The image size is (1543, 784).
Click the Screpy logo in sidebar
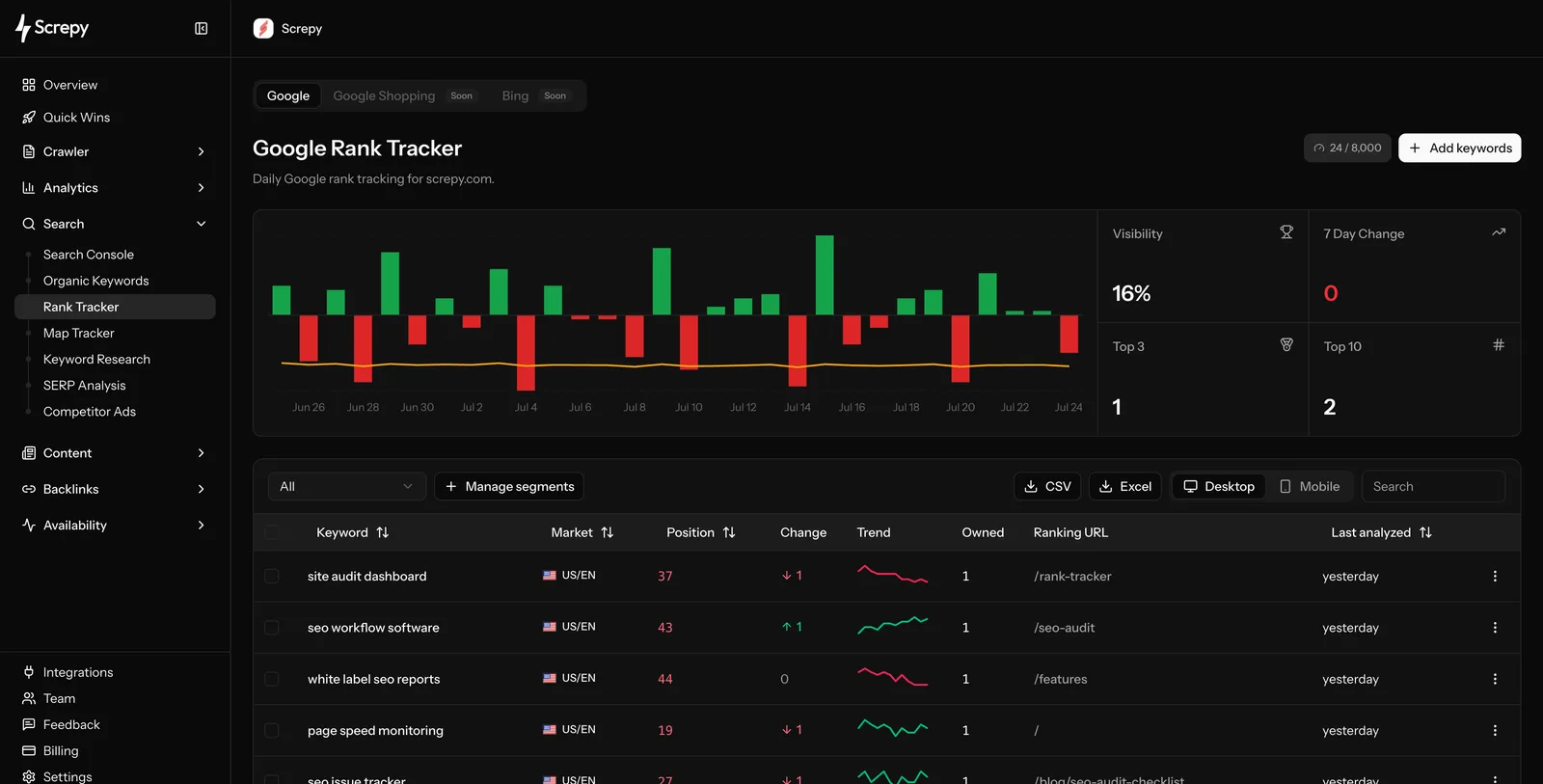[52, 28]
